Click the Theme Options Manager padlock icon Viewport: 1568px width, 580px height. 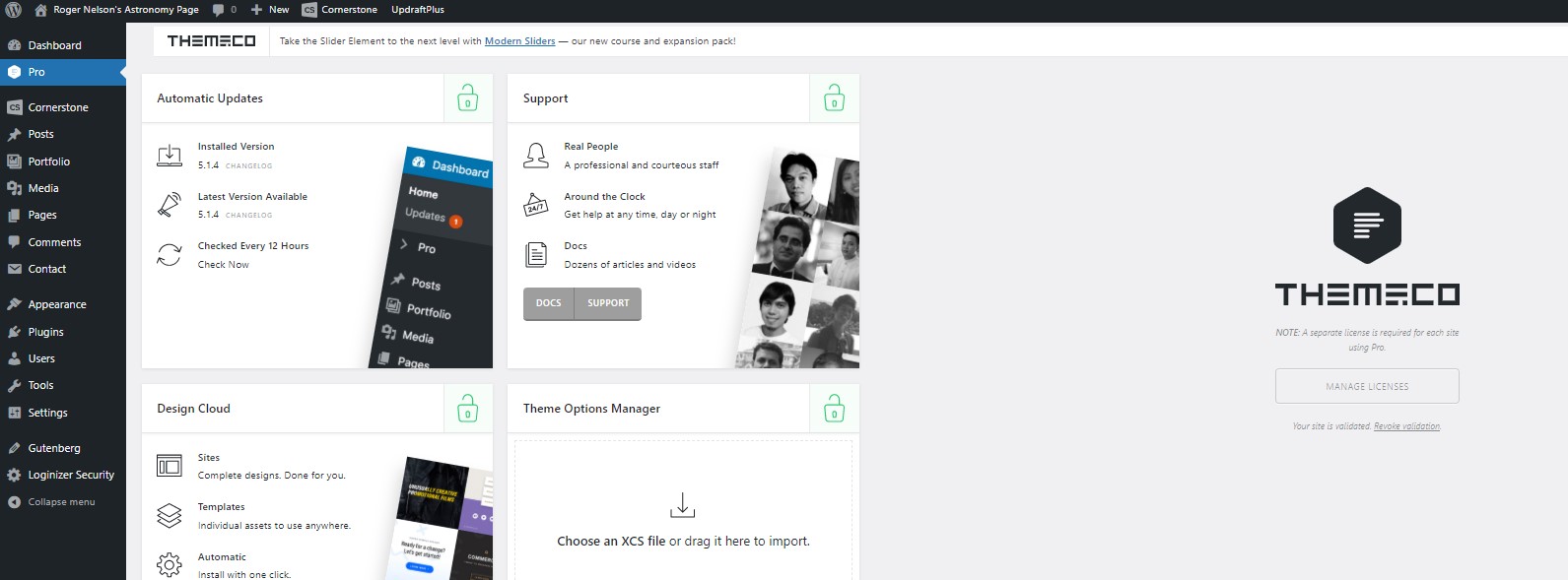[835, 409]
